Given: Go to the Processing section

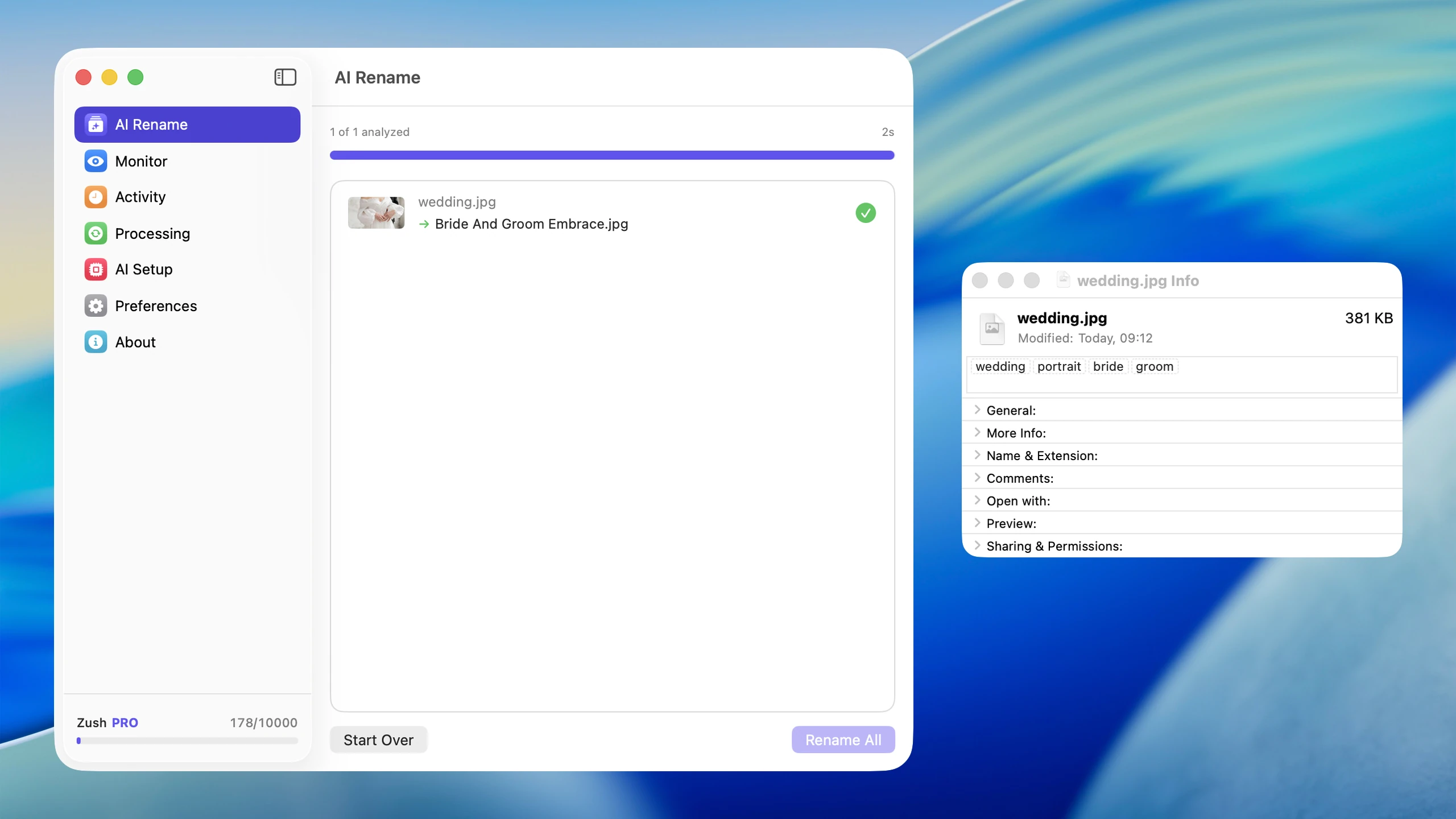Looking at the screenshot, I should (x=187, y=233).
